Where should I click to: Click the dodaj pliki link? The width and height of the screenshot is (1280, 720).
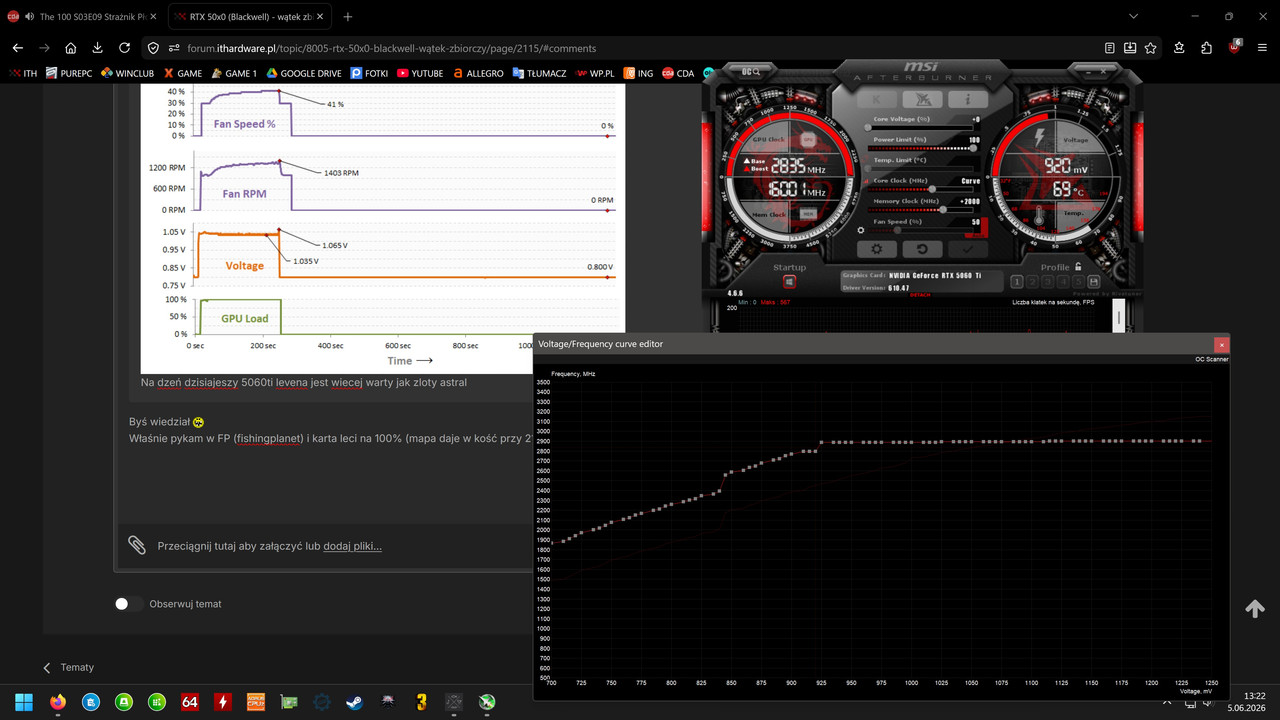coord(352,546)
